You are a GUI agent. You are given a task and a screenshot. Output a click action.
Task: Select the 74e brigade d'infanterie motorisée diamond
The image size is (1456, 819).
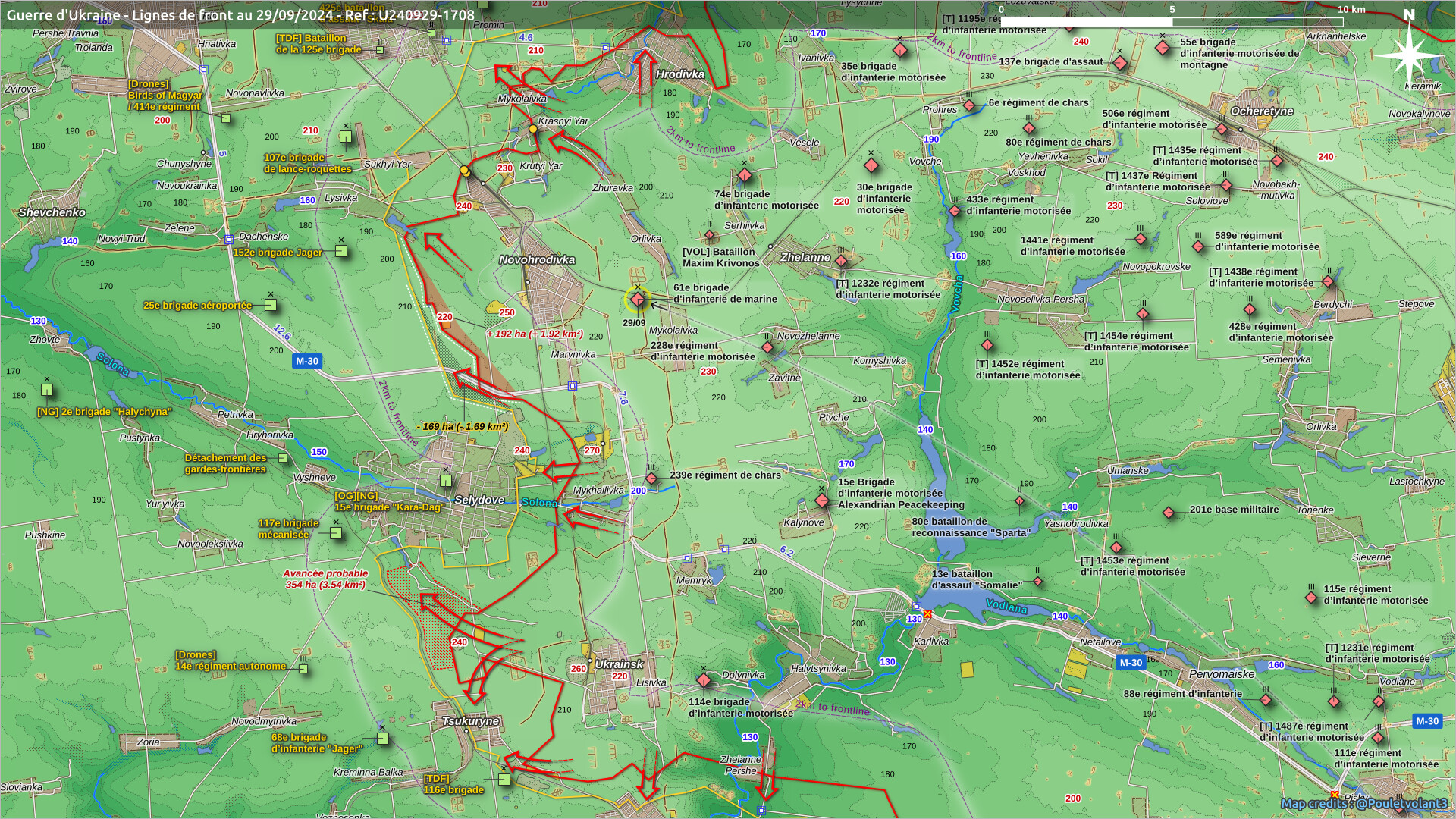click(744, 176)
